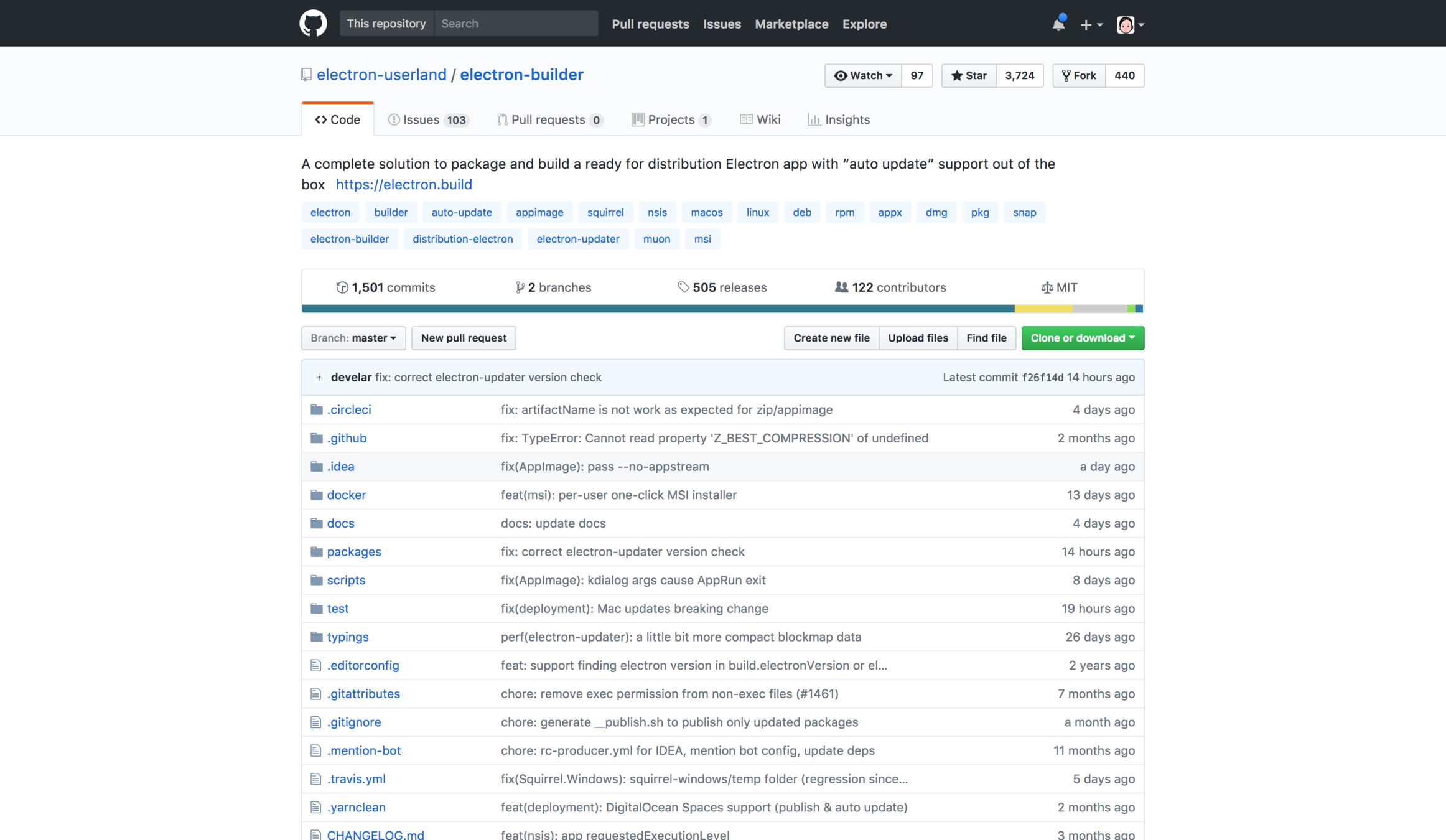Click the commits history clock icon

(342, 287)
